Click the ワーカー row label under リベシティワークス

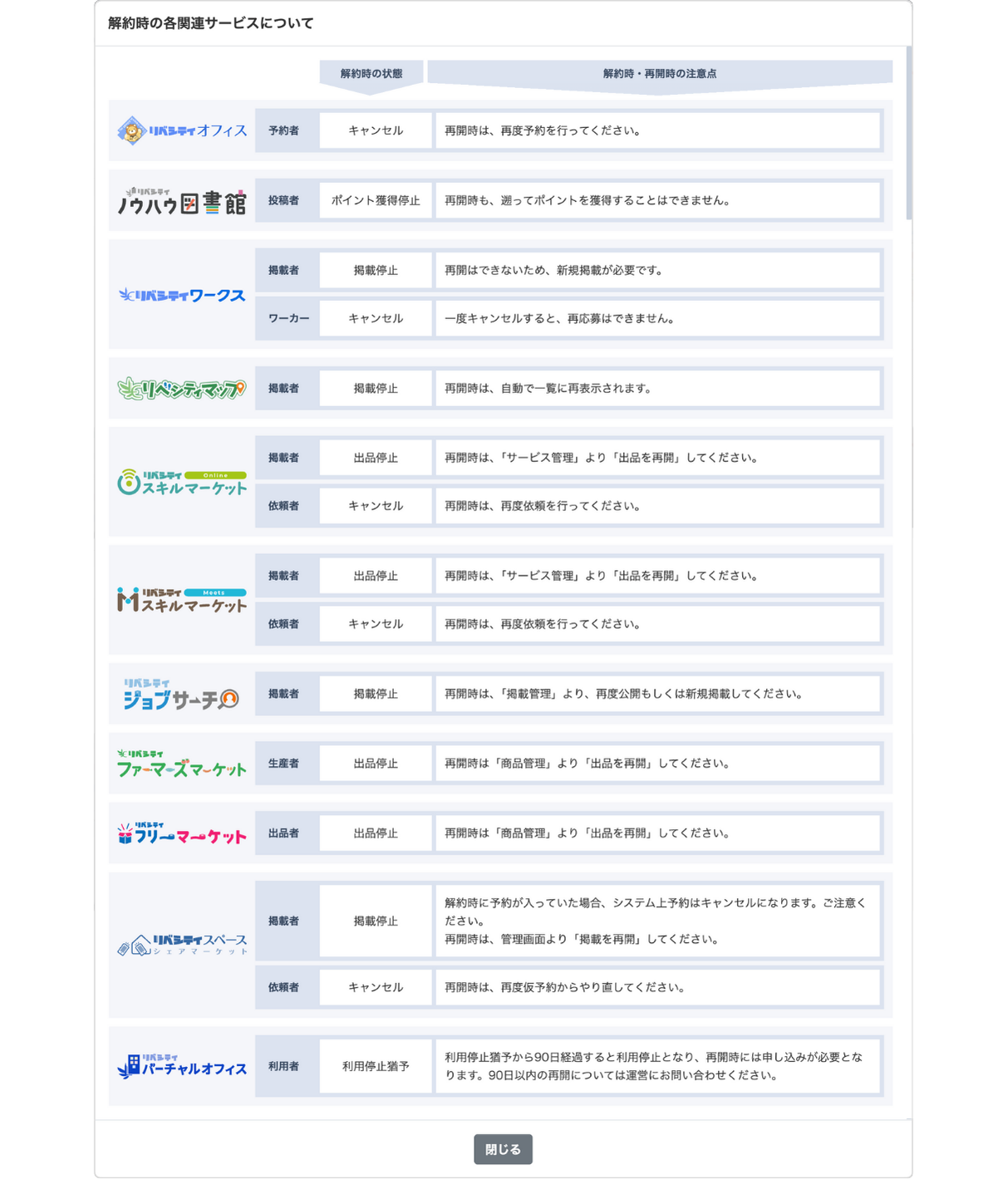pos(286,318)
